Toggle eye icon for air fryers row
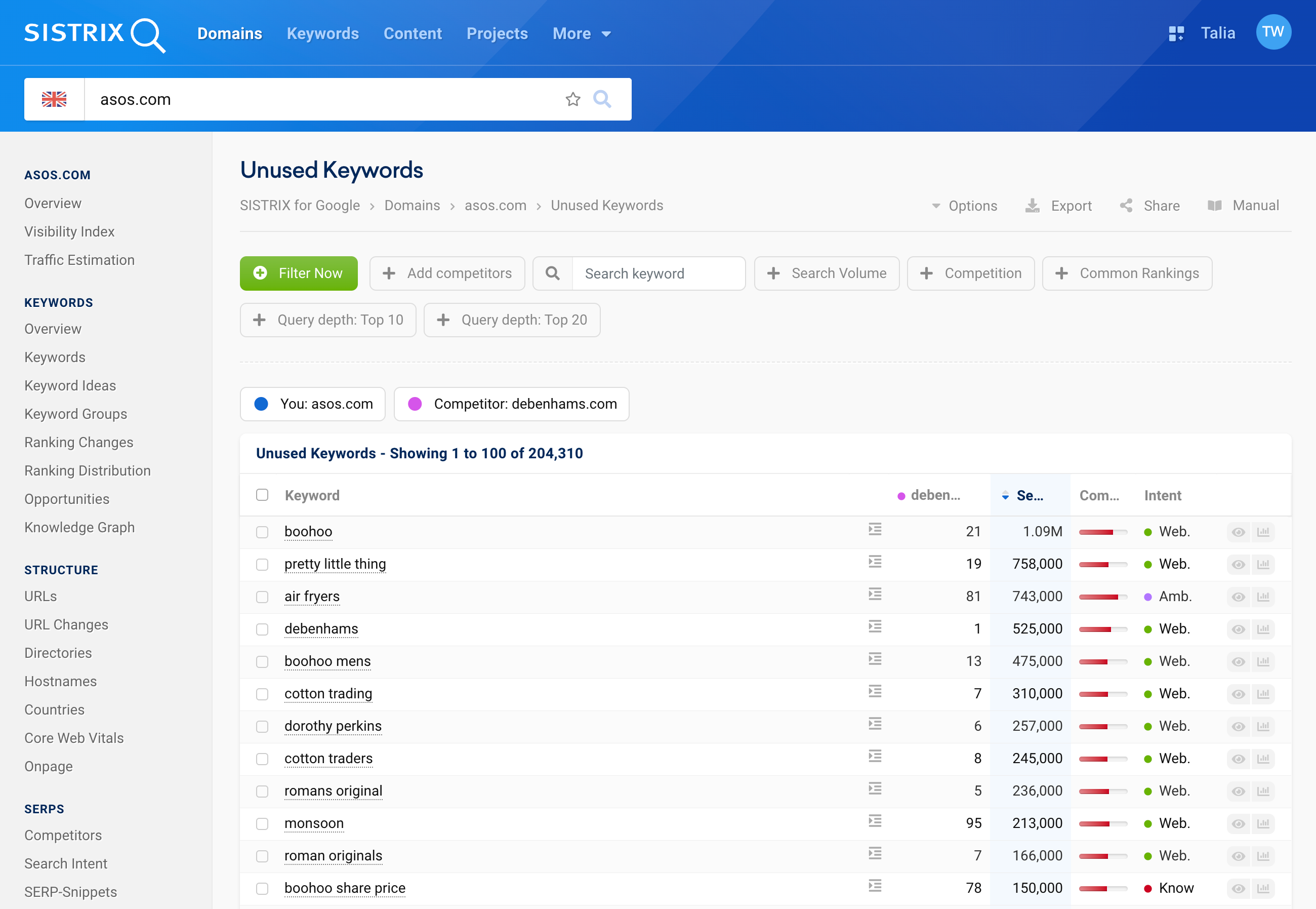Screen dimensions: 1316x909 click(x=1238, y=598)
